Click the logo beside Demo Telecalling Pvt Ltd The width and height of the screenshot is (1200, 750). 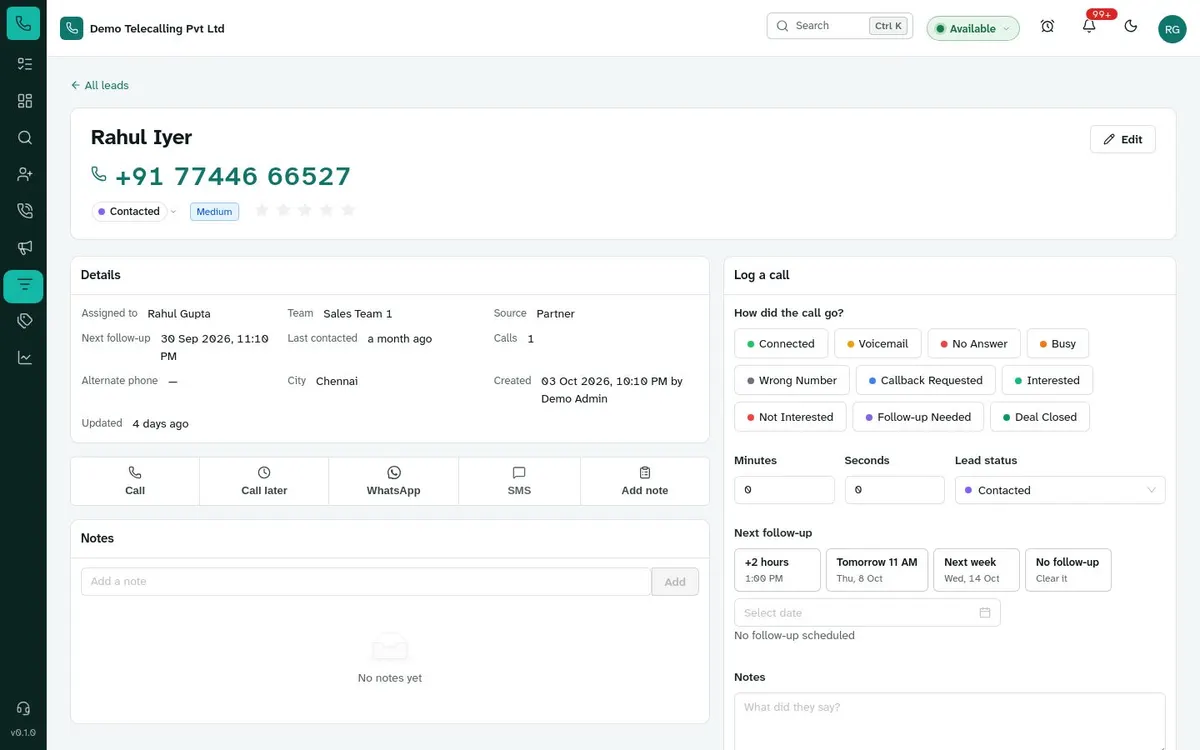pos(72,28)
